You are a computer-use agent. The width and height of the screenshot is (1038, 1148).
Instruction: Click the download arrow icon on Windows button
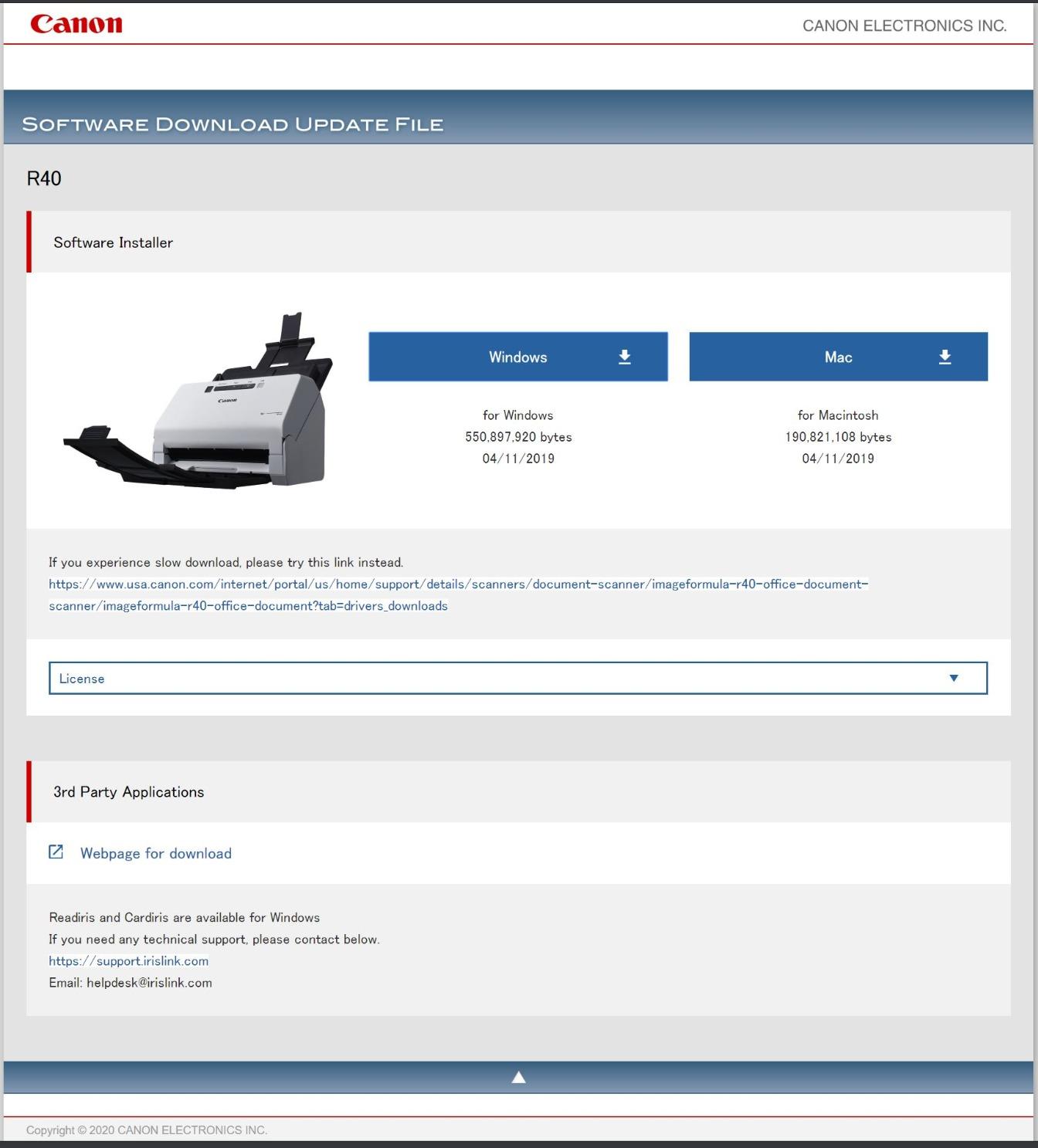(625, 357)
